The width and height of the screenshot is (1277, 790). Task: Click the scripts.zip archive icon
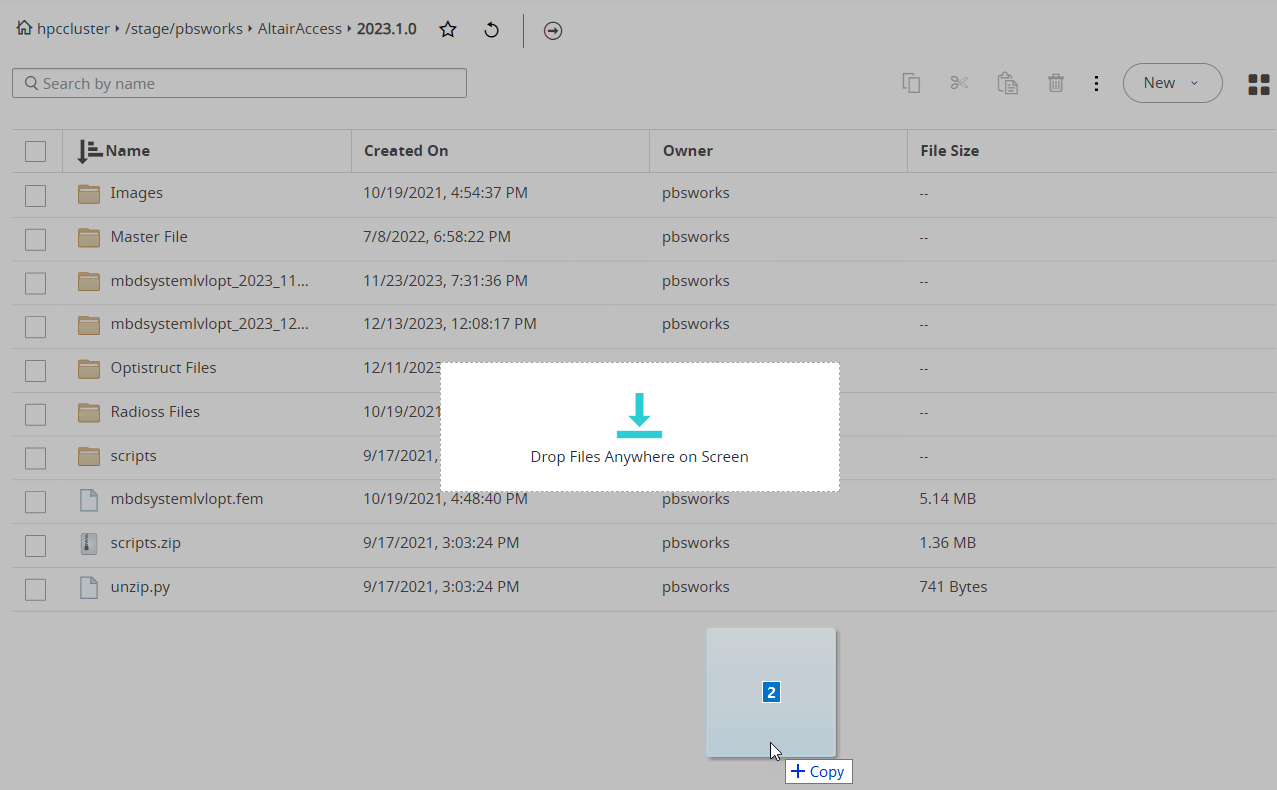click(x=89, y=543)
